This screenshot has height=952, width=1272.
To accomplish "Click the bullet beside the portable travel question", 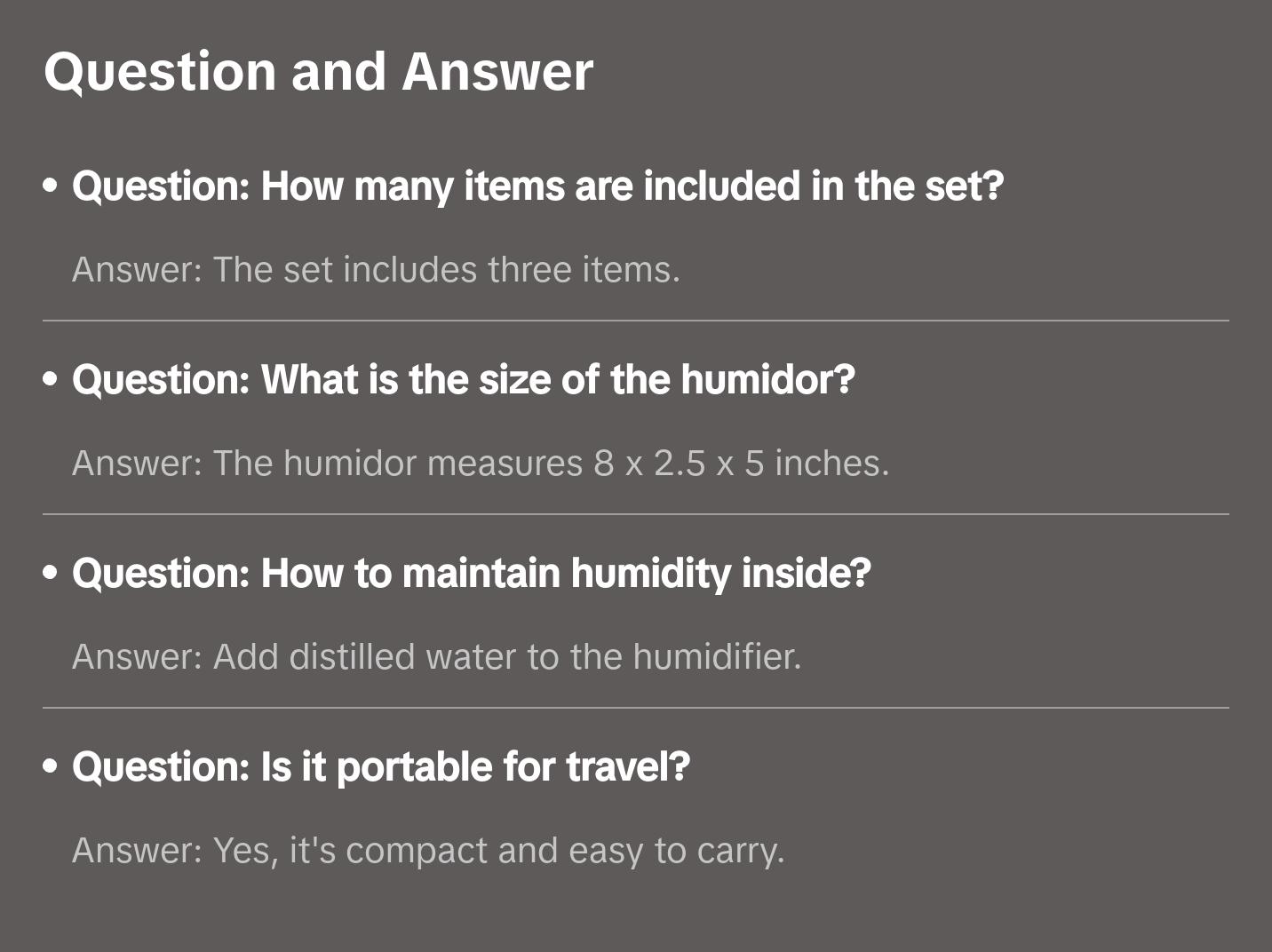I will (x=51, y=766).
